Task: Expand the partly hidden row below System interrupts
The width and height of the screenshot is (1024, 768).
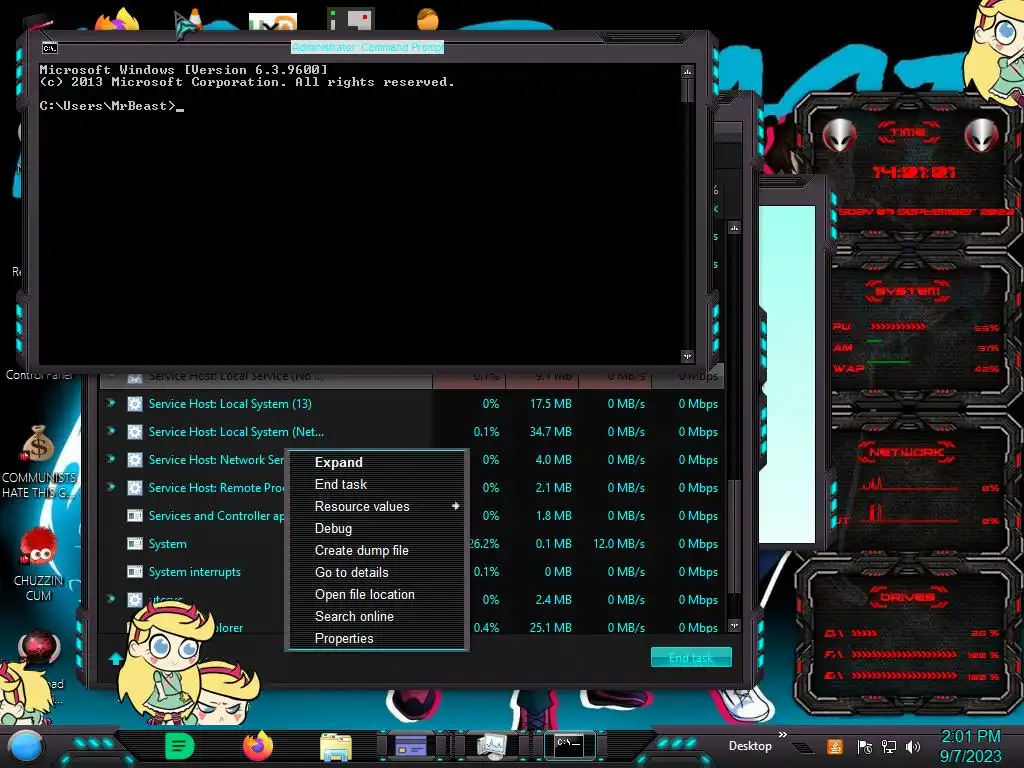Action: (x=111, y=599)
